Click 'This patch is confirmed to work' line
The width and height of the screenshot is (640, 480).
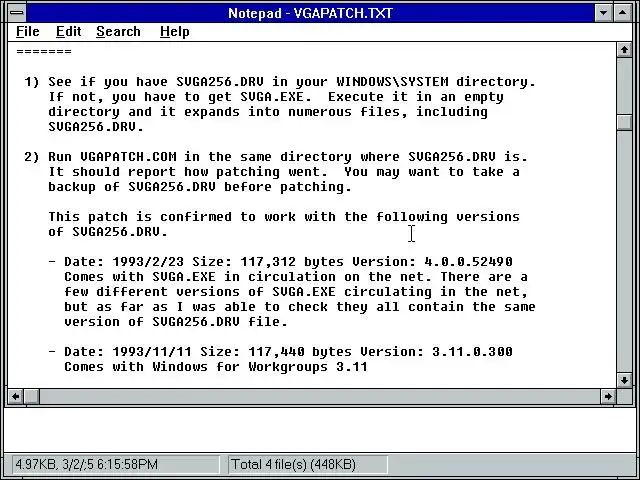284,217
